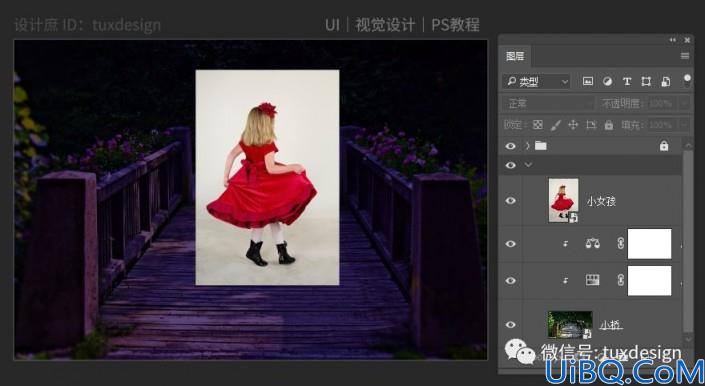
Task: Click the smart object filter icon
Action: pos(665,81)
